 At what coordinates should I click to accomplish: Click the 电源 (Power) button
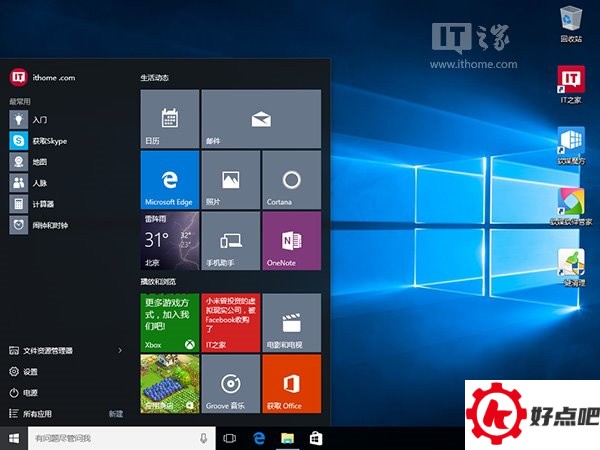tap(30, 393)
